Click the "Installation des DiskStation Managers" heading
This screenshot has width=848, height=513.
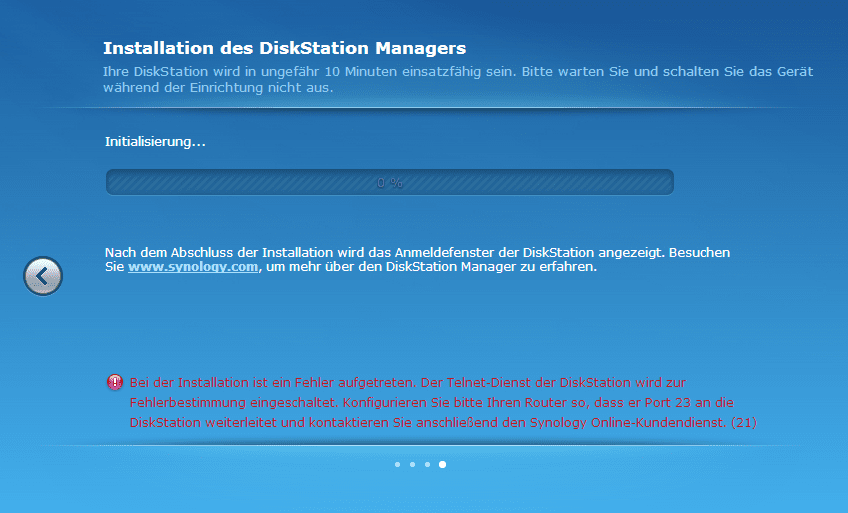coord(284,48)
